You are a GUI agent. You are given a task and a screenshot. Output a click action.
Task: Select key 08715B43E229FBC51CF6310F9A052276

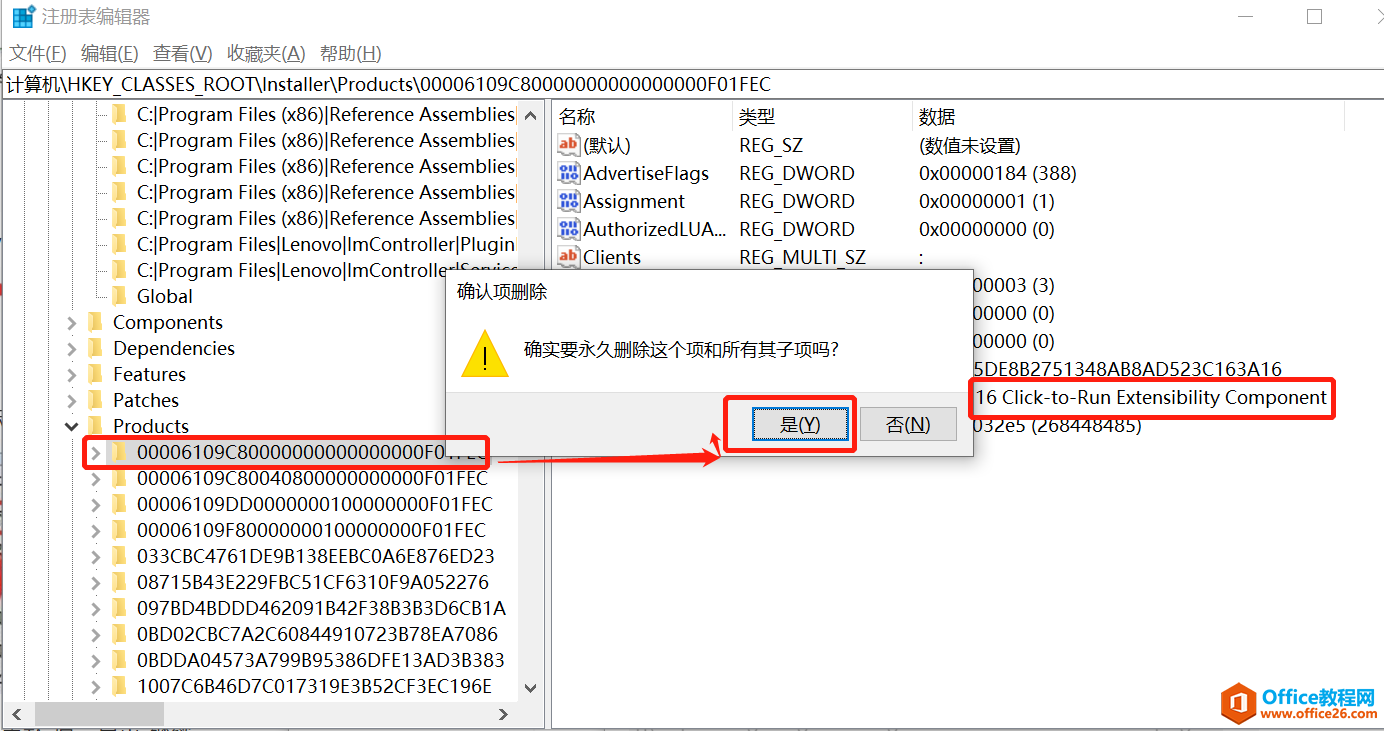coord(313,583)
